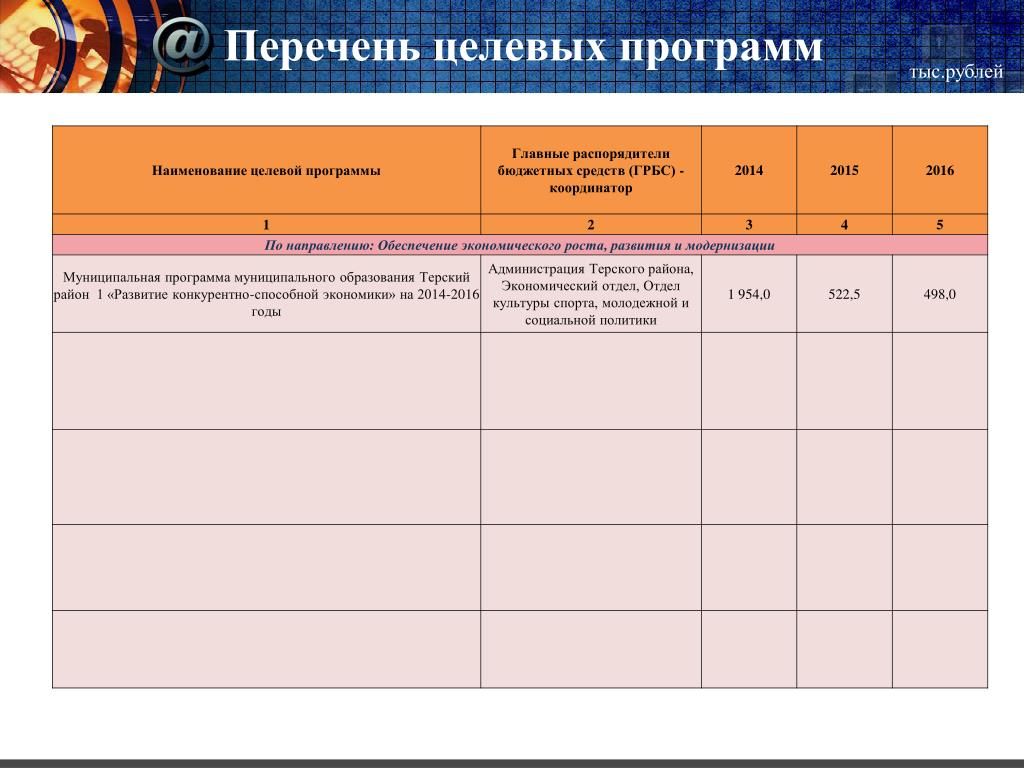Click the 2014 column header
This screenshot has width=1024, height=768.
pos(749,170)
